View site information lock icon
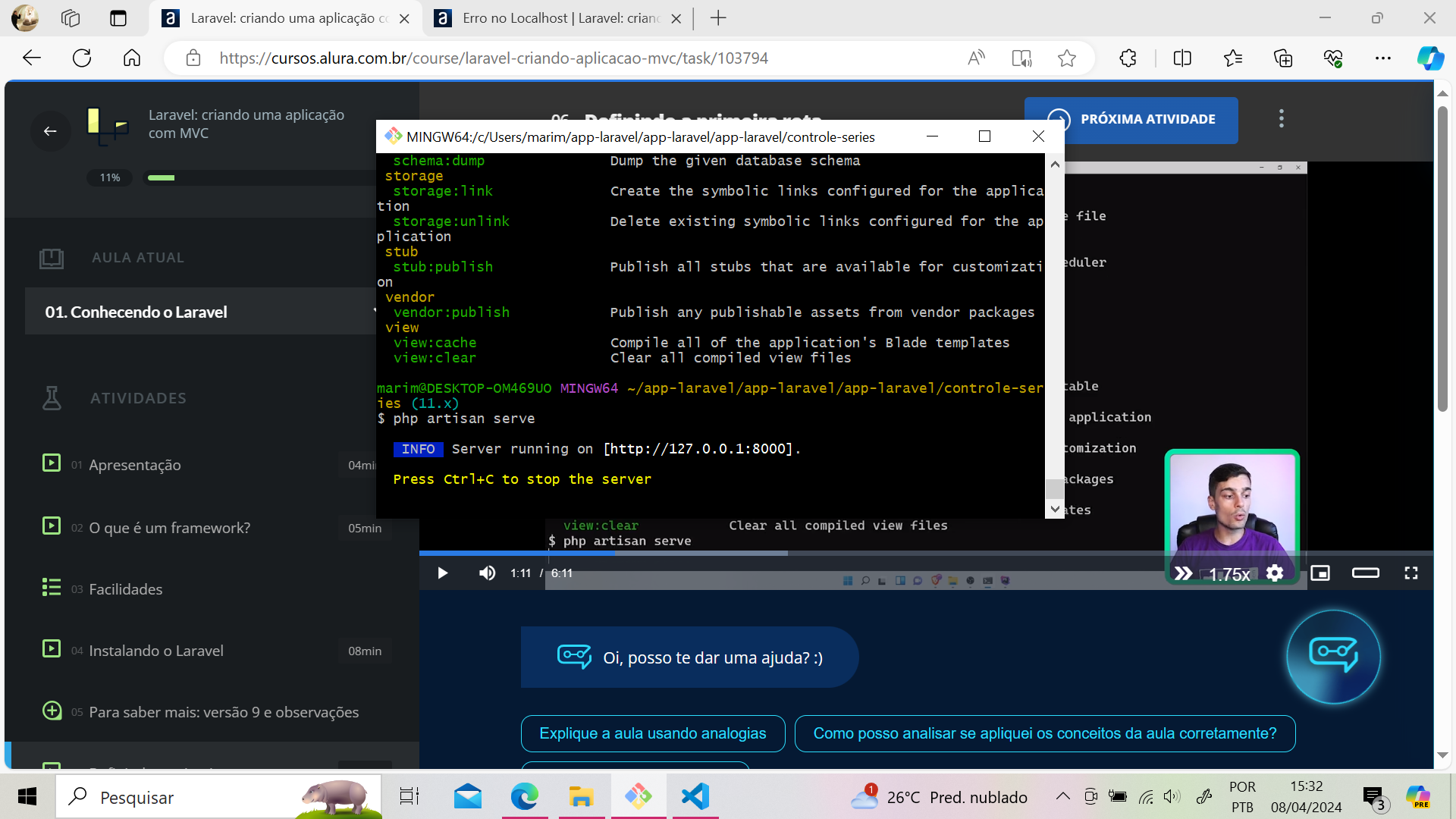This screenshot has width=1456, height=819. pyautogui.click(x=193, y=58)
